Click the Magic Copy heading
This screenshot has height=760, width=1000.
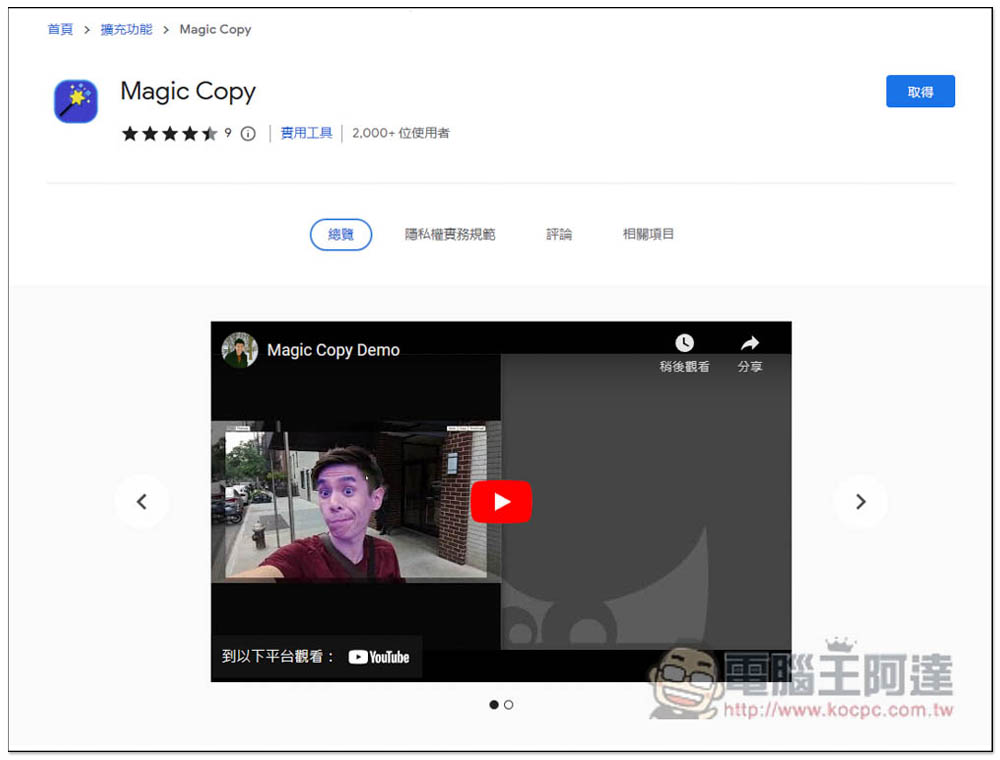click(188, 91)
